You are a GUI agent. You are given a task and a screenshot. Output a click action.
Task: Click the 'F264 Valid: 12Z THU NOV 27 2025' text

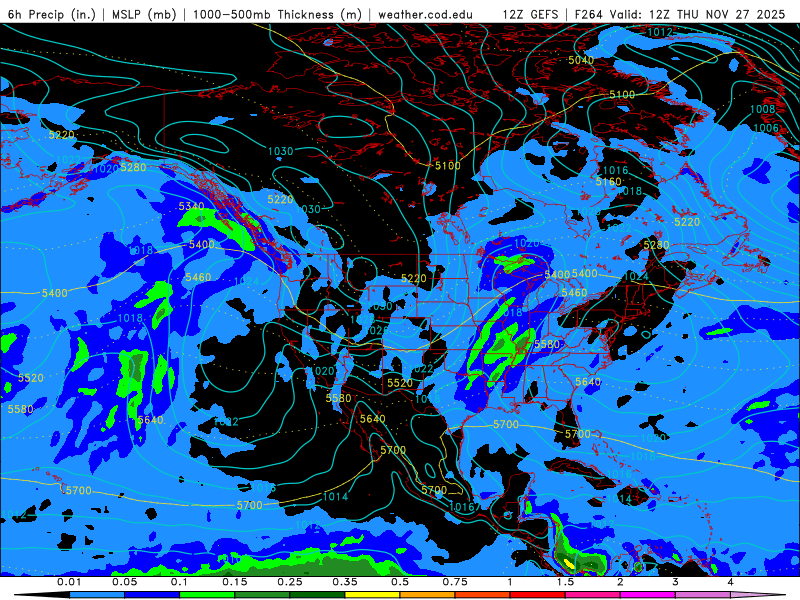click(680, 14)
